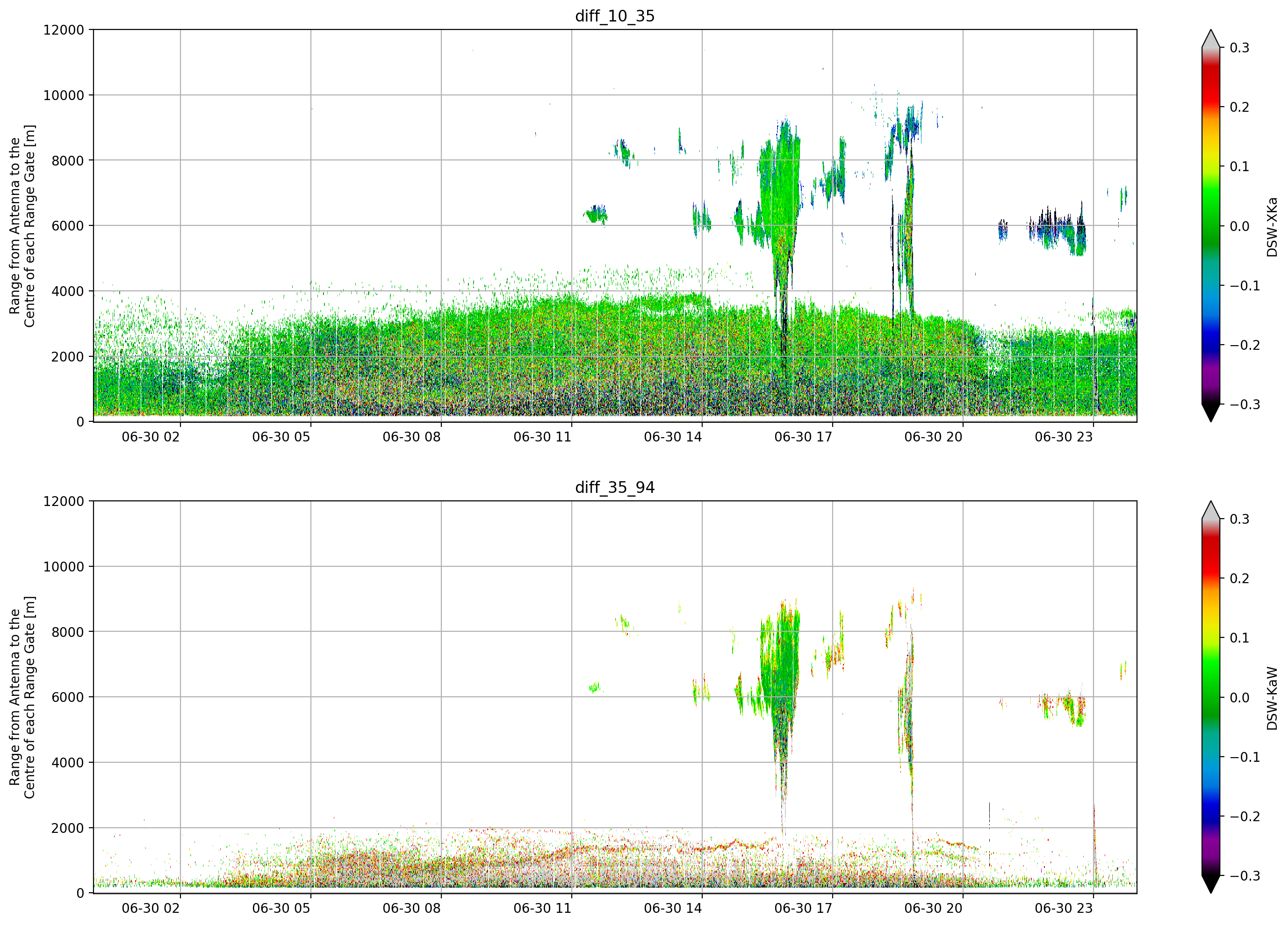Click the 6000 y-axis label on top plot
Screen dimensions: 1288x925
pos(68,225)
